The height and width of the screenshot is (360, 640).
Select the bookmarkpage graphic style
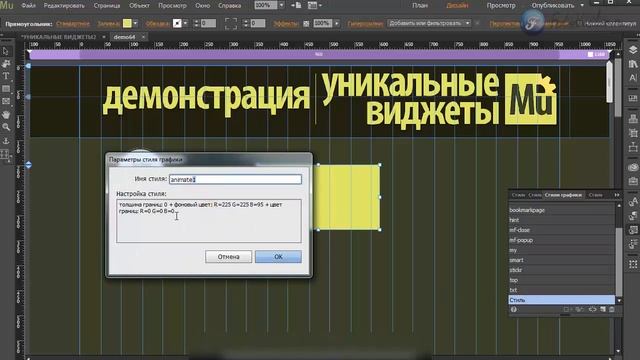(x=561, y=210)
